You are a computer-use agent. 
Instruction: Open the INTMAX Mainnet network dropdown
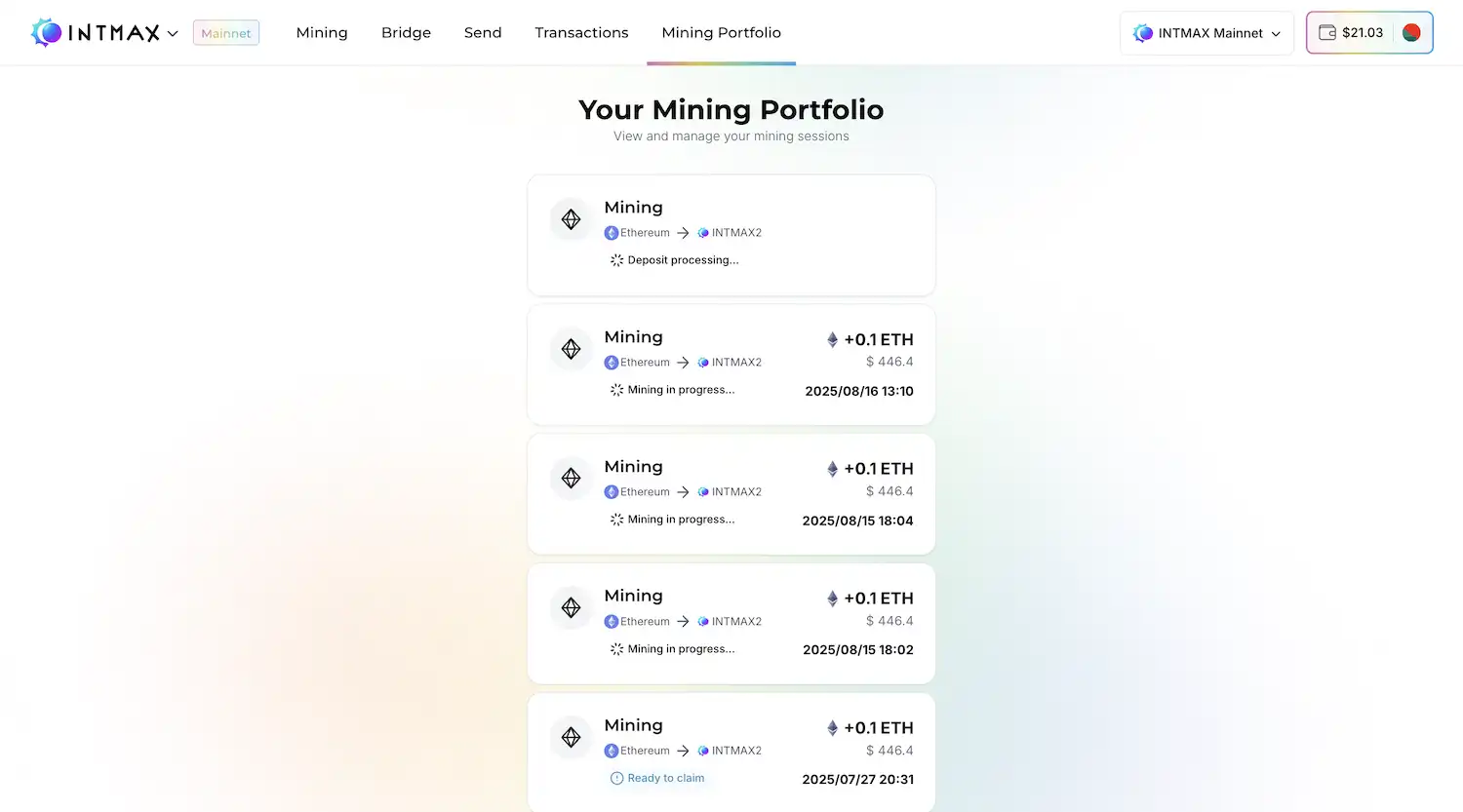pyautogui.click(x=1206, y=33)
